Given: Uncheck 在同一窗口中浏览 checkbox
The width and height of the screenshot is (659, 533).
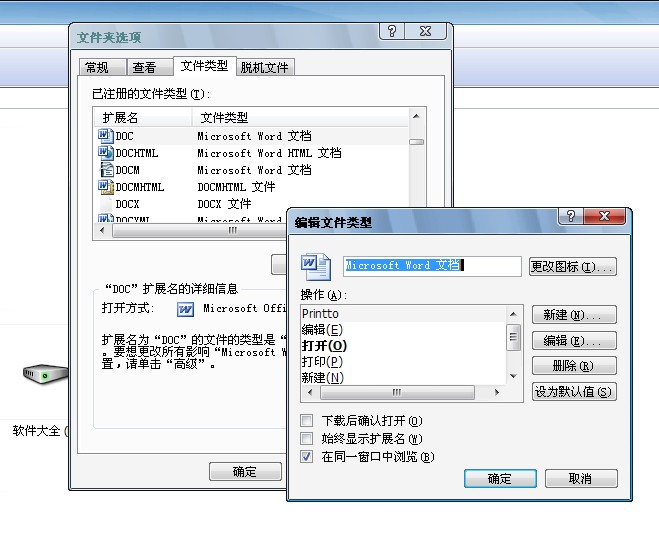Looking at the screenshot, I should tap(306, 456).
